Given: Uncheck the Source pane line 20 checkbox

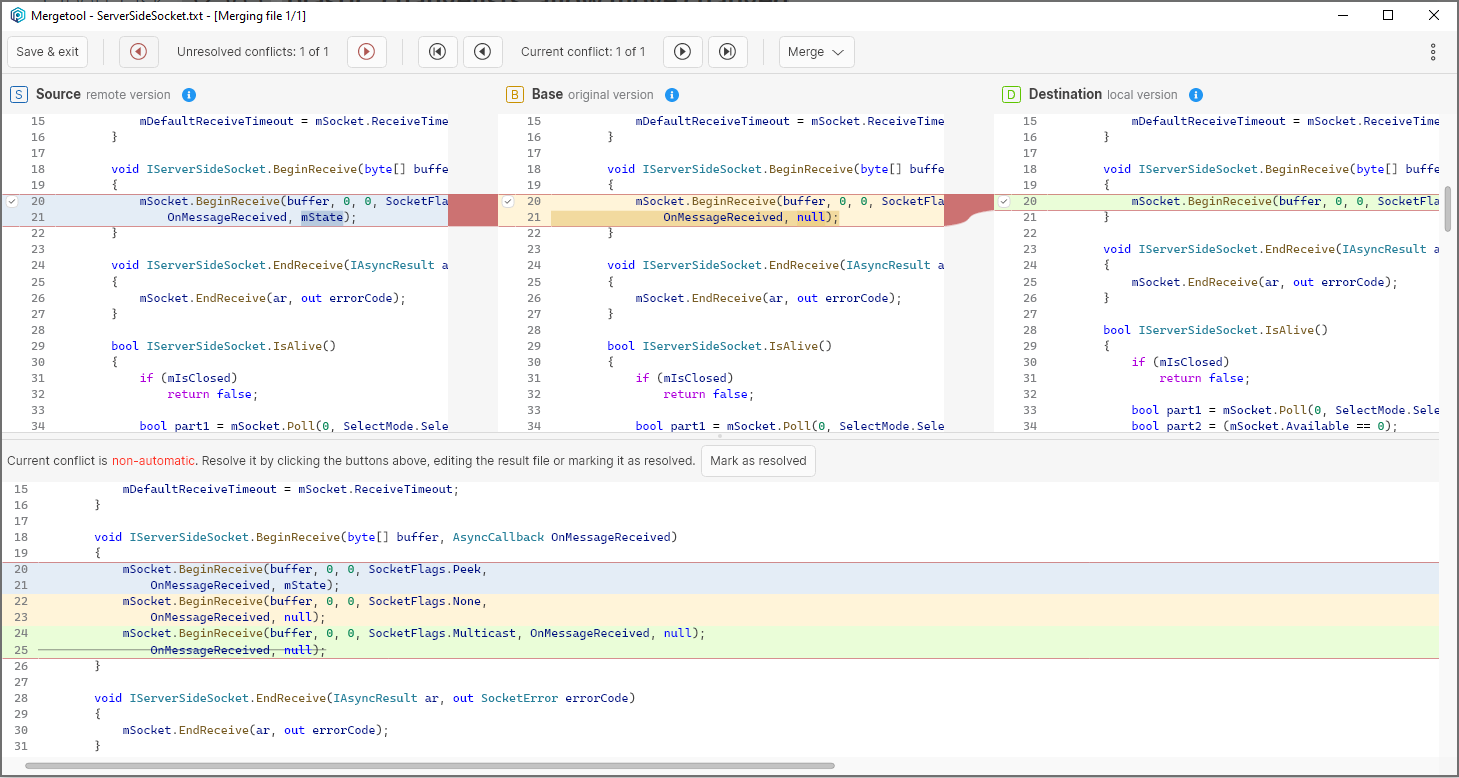Looking at the screenshot, I should click(13, 200).
